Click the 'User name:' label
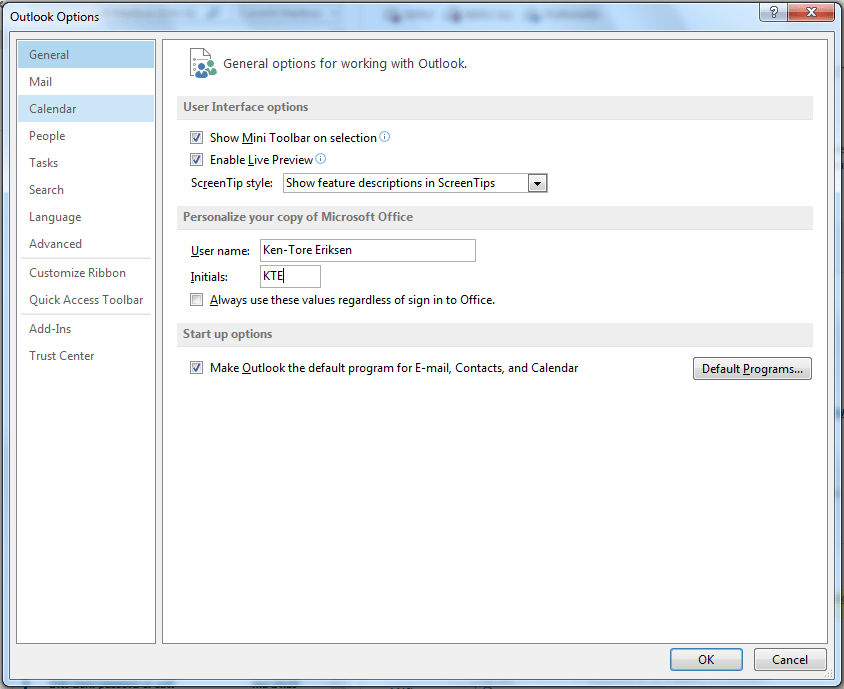This screenshot has height=689, width=844. click(x=220, y=251)
